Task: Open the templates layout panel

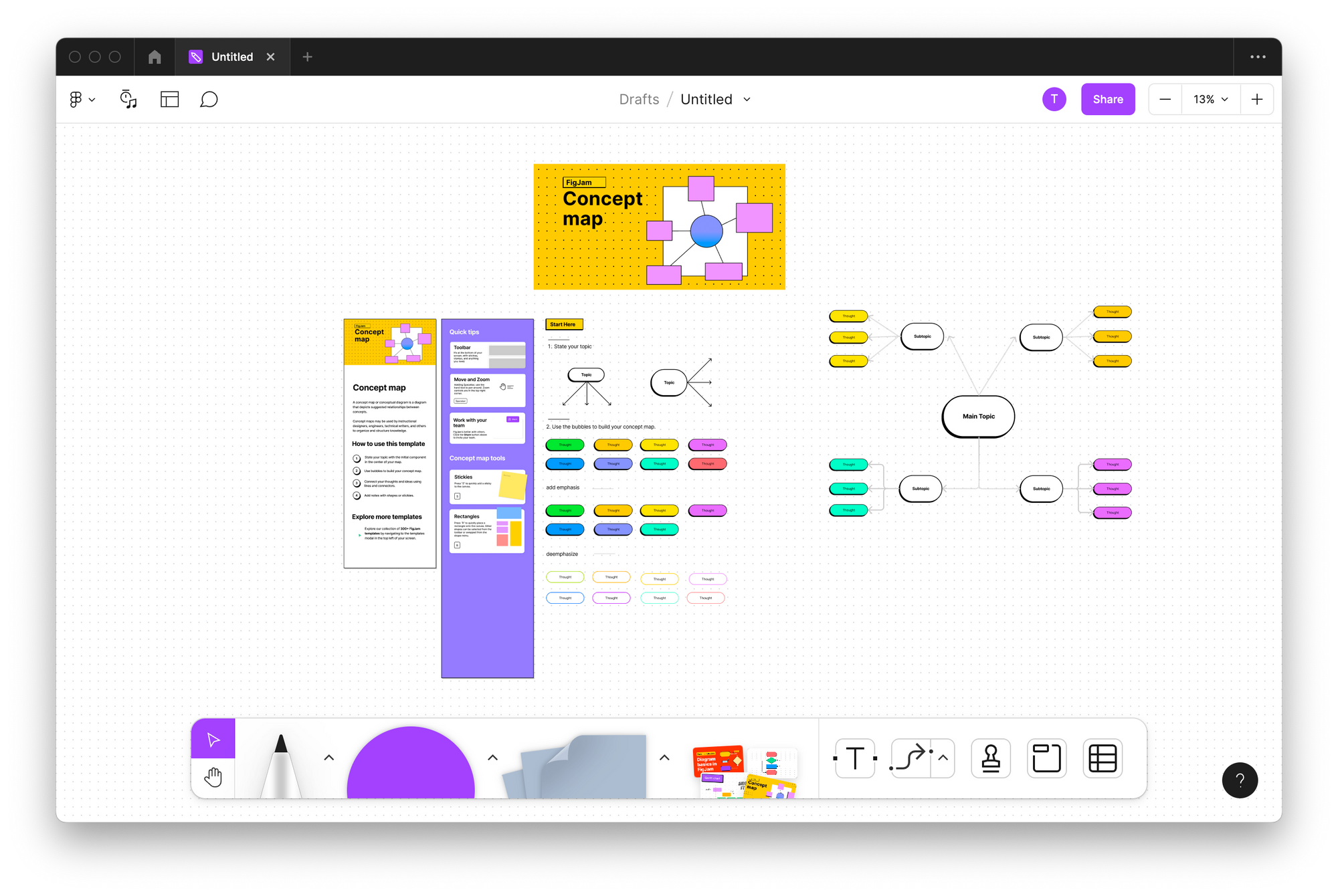Action: [169, 100]
